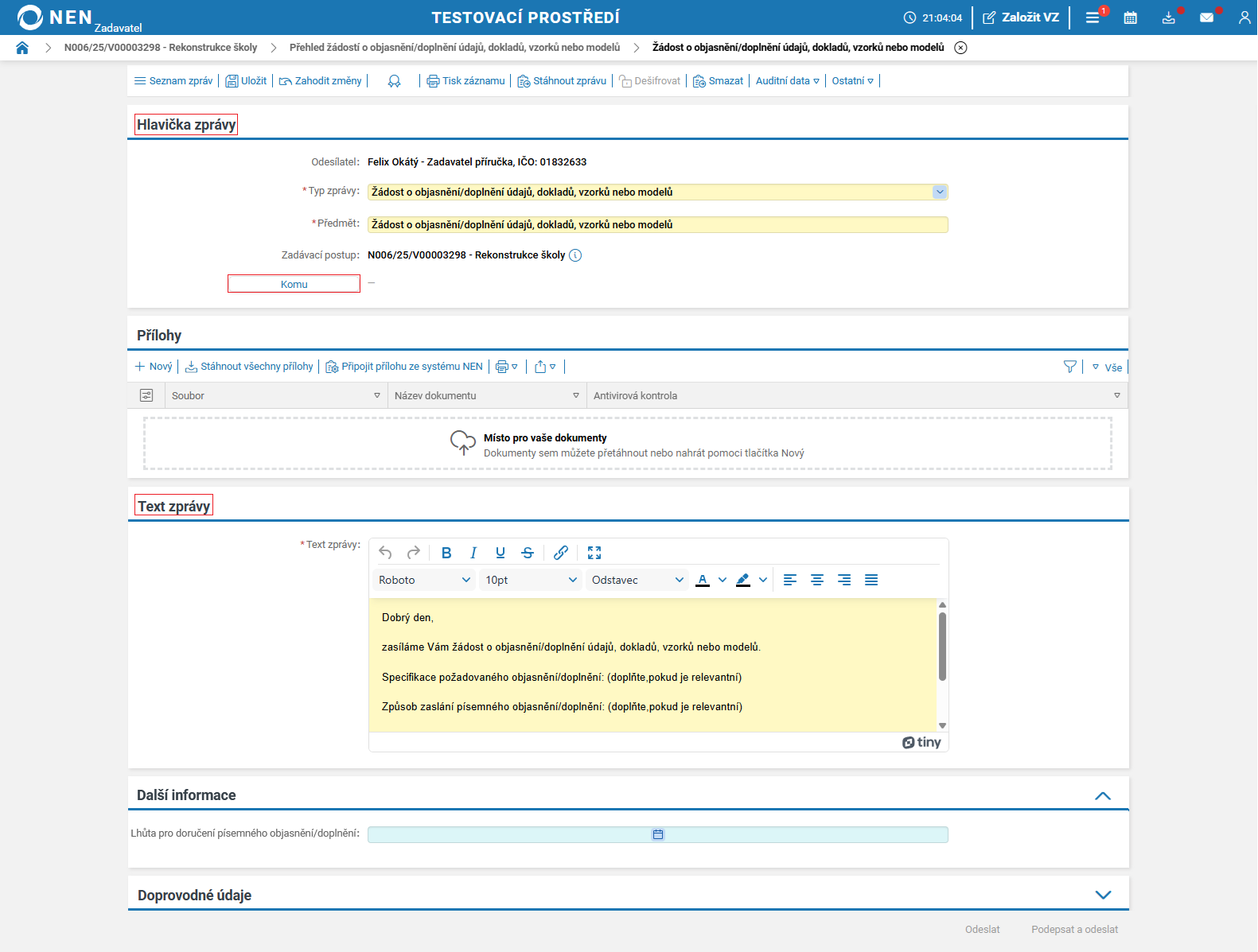1258x952 pixels.
Task: Open the Typ zprávy dropdown
Action: coord(940,192)
